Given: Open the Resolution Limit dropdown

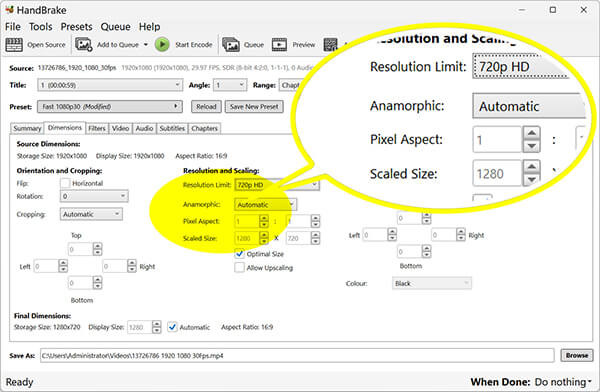Looking at the screenshot, I should pyautogui.click(x=277, y=185).
